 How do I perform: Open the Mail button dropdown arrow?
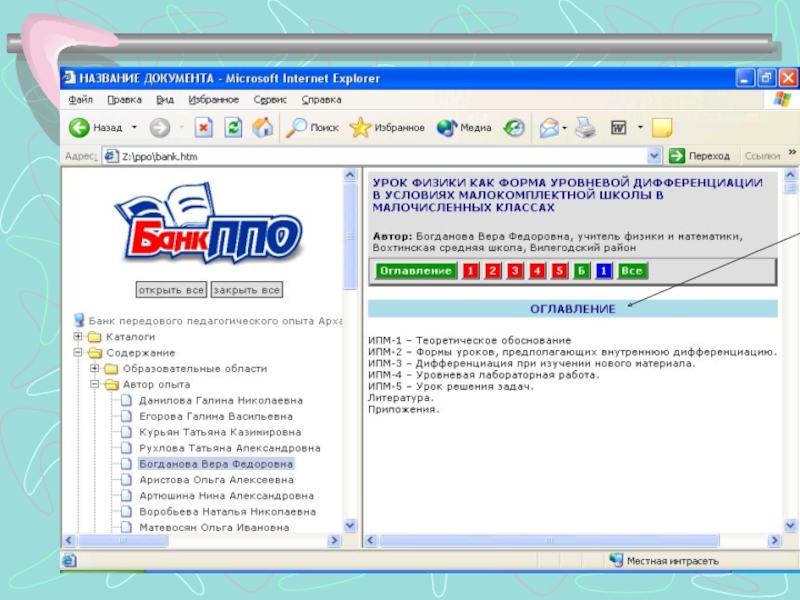coord(564,128)
